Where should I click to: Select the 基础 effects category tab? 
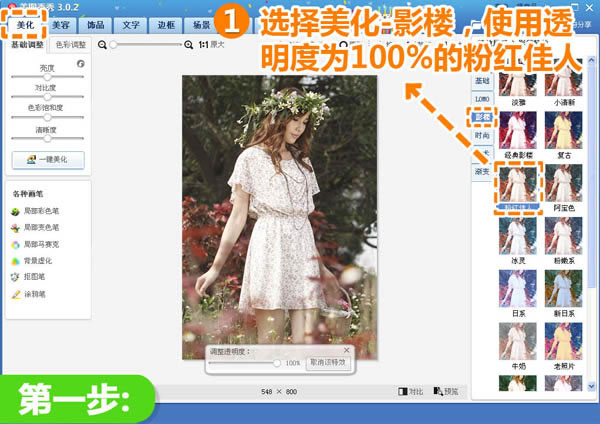482,81
